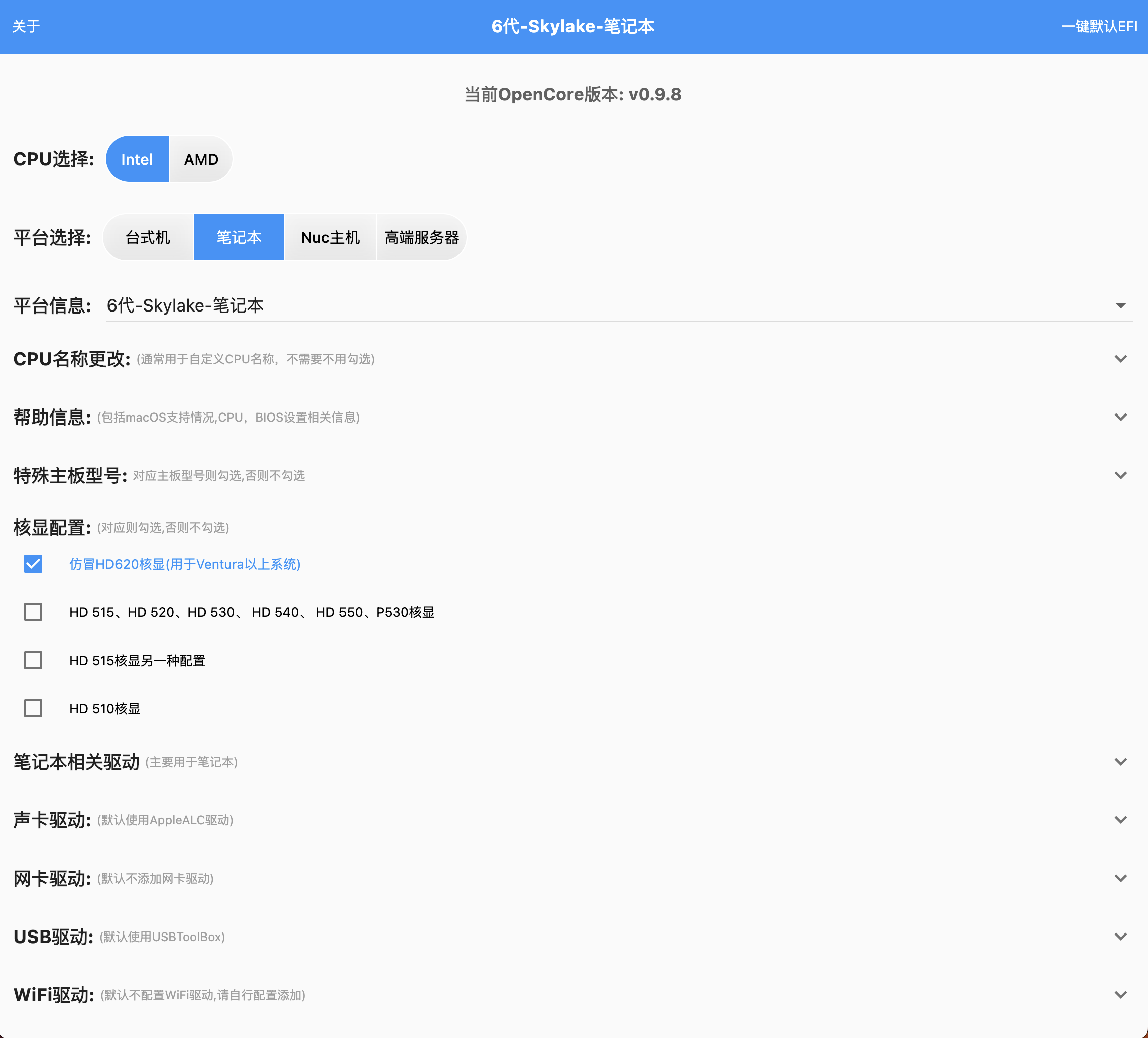Viewport: 1148px width, 1038px height.
Task: Expand the USB驱动 section chevron
Action: [1120, 937]
